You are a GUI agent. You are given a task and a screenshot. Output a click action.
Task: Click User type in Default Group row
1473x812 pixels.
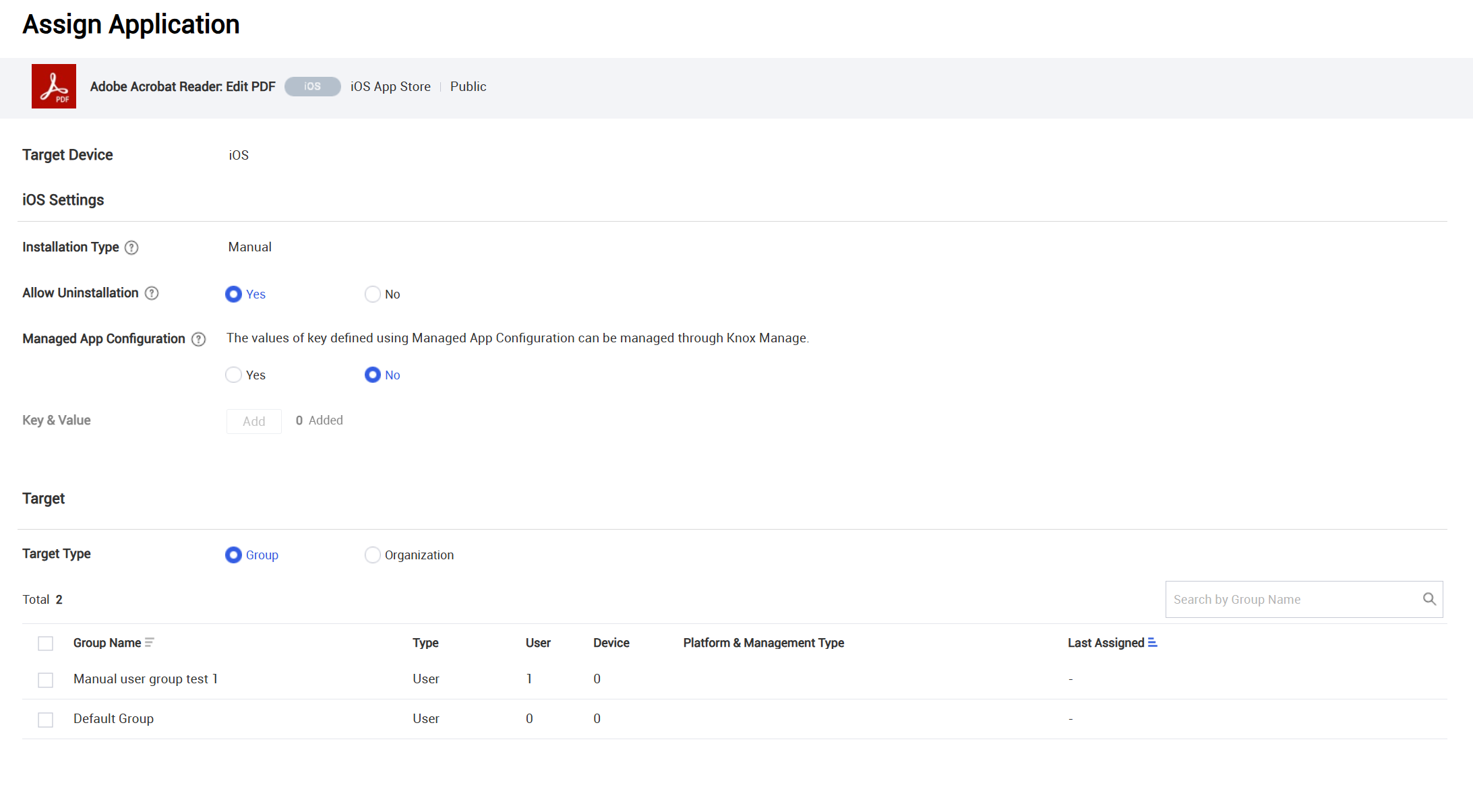tap(426, 718)
